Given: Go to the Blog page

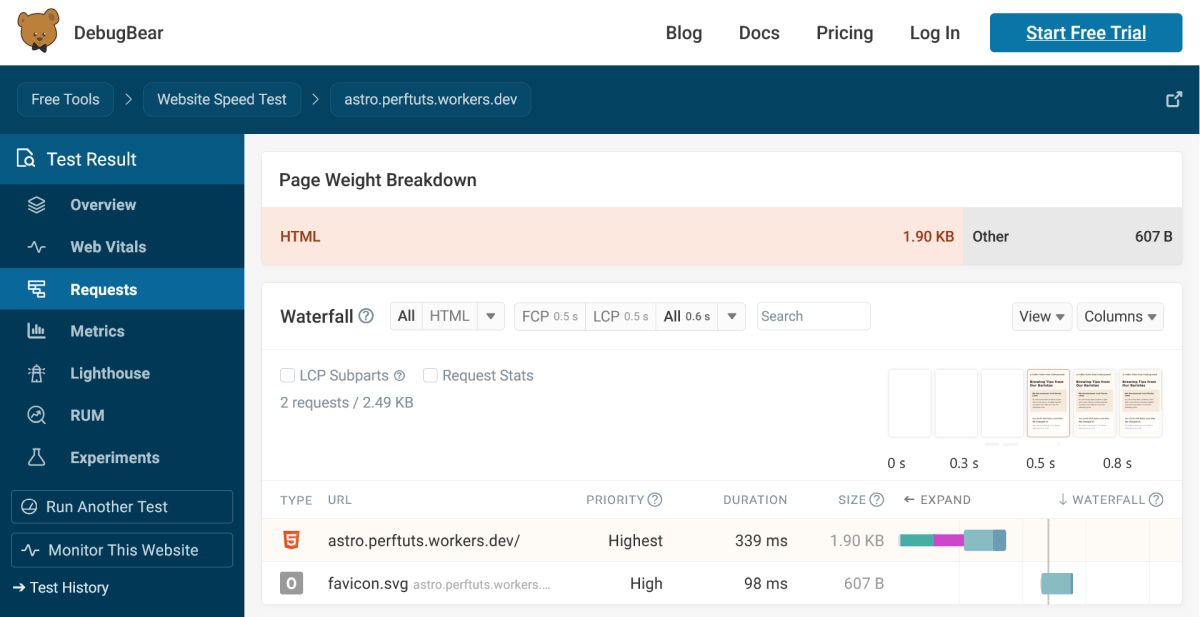Looking at the screenshot, I should pos(684,33).
